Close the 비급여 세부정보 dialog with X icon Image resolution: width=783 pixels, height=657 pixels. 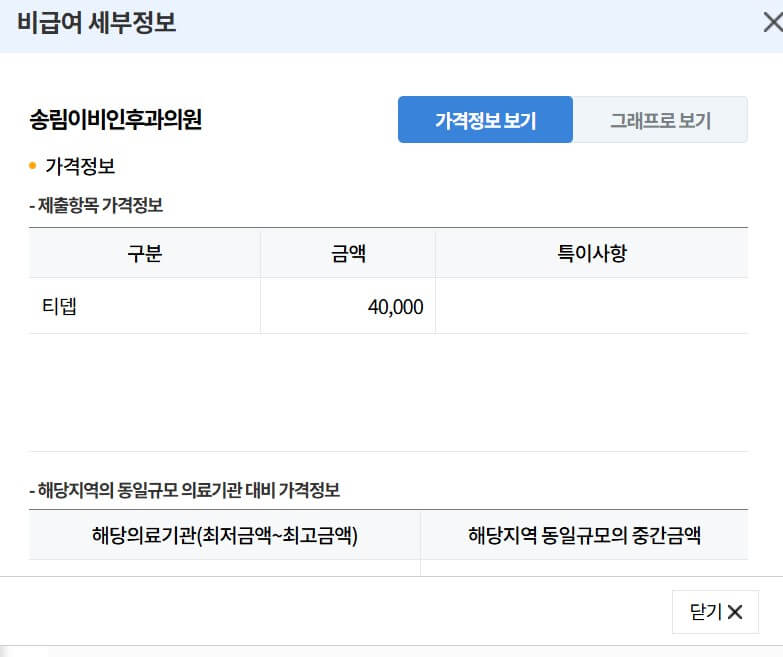pyautogui.click(x=774, y=23)
